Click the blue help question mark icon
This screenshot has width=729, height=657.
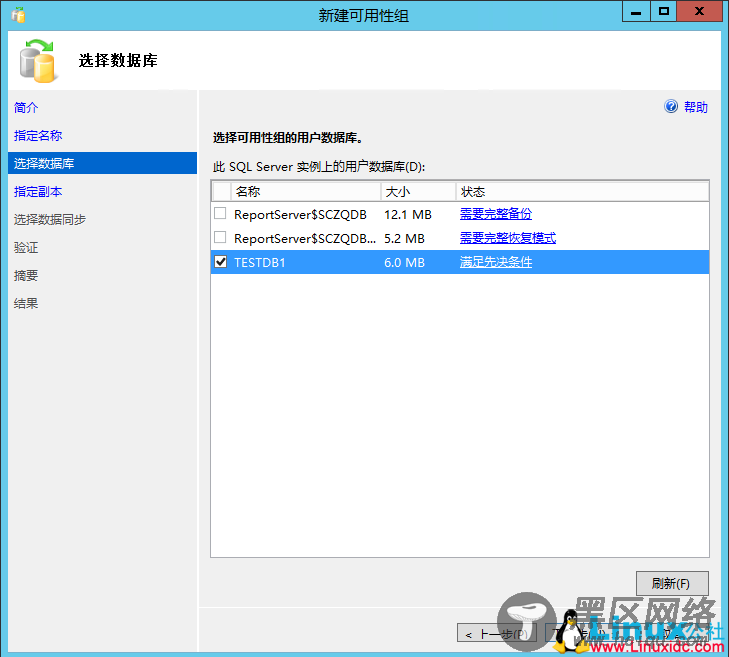click(671, 106)
